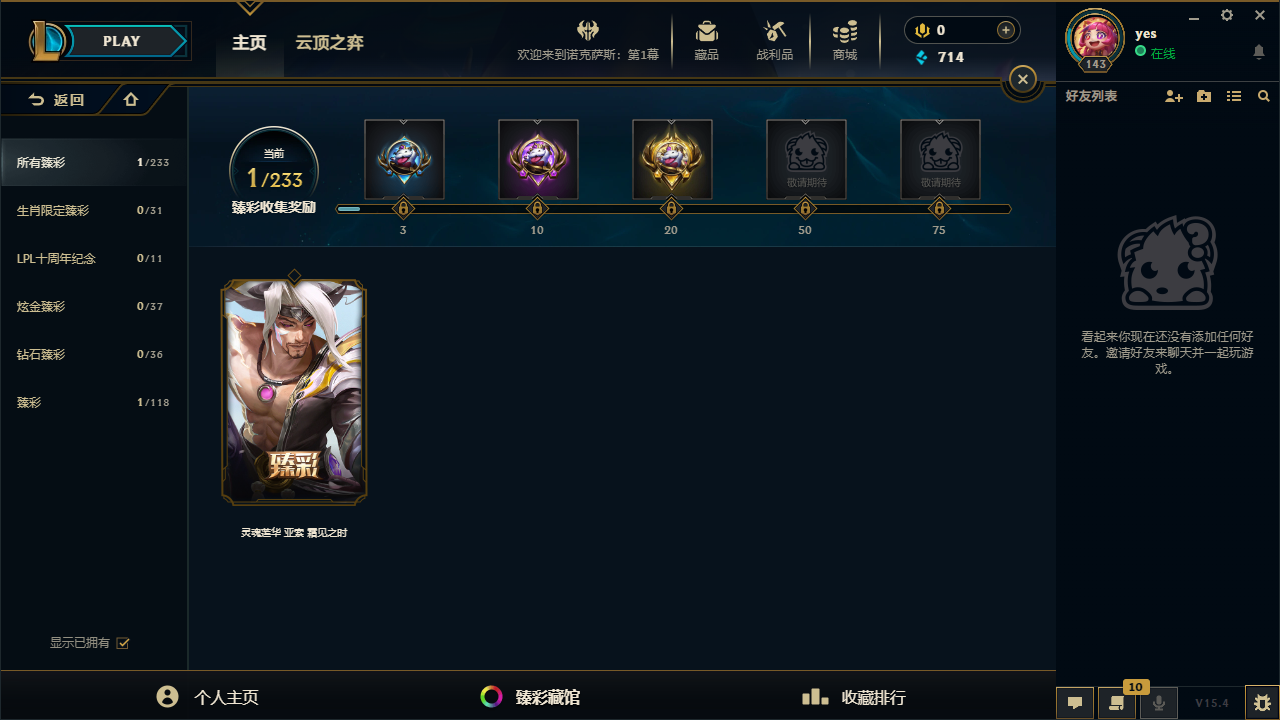This screenshot has width=1280, height=720.
Task: Open the friend list view options icon
Action: coord(1234,96)
